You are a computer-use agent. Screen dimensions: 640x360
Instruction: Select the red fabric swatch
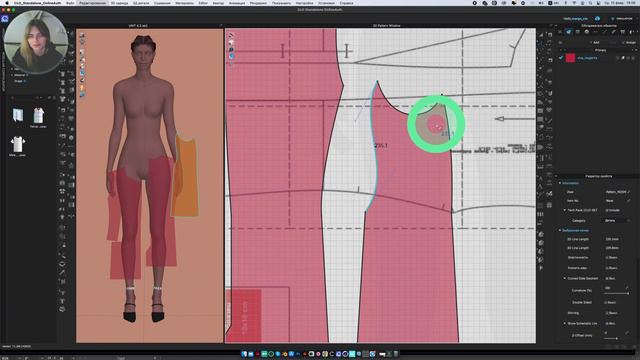570,58
